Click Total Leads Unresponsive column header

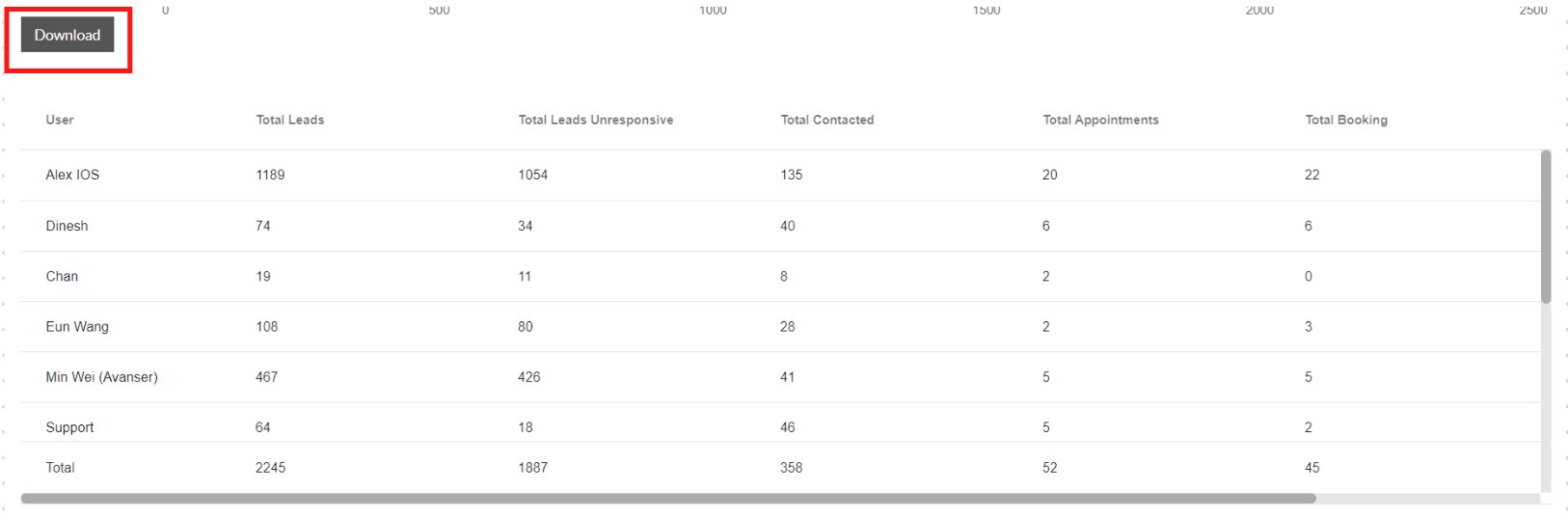595,120
